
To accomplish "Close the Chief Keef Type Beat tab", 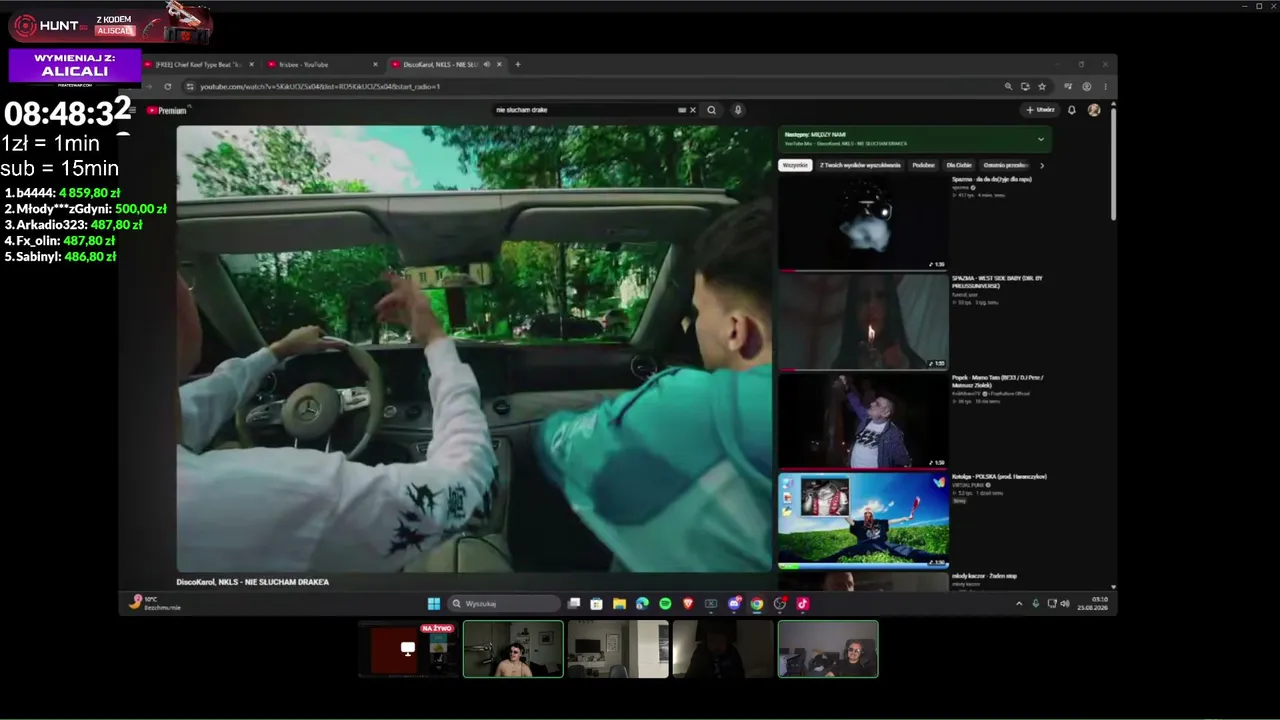I will tap(251, 64).
